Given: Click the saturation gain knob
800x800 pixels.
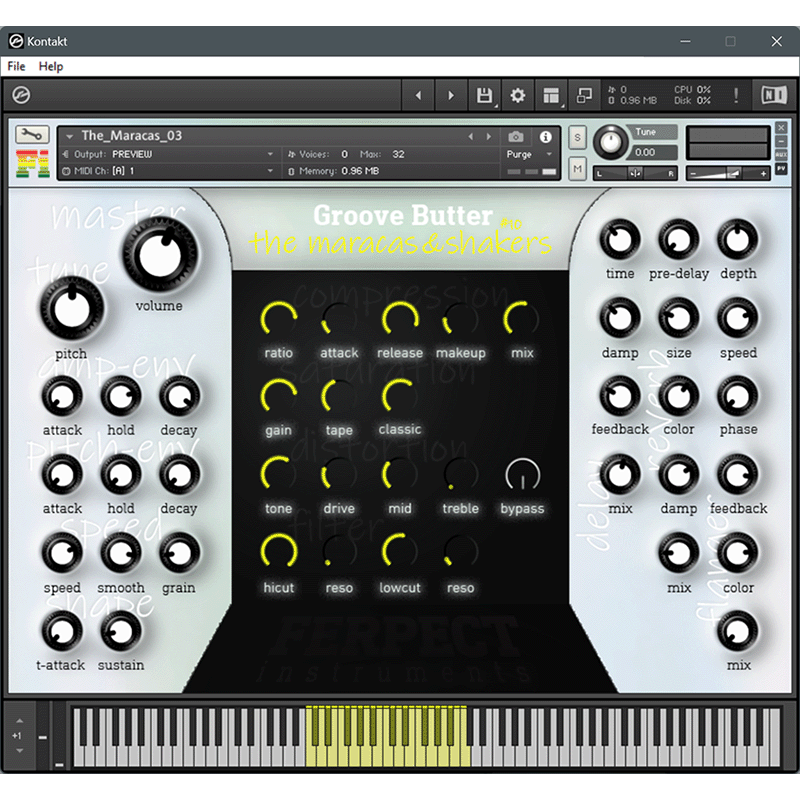Looking at the screenshot, I should pos(279,397).
